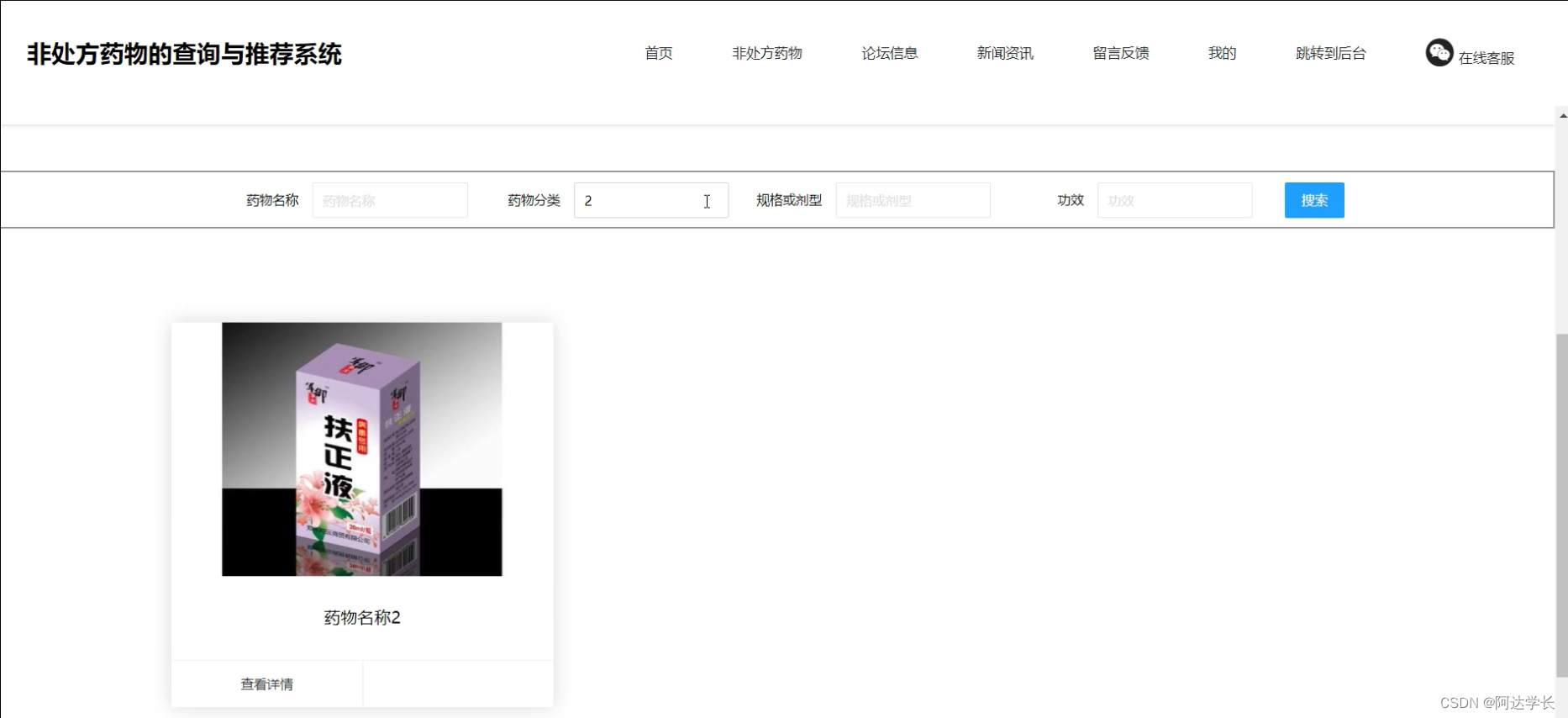Click the 规格或剂型 field label
The height and width of the screenshot is (718, 1568).
pos(789,200)
